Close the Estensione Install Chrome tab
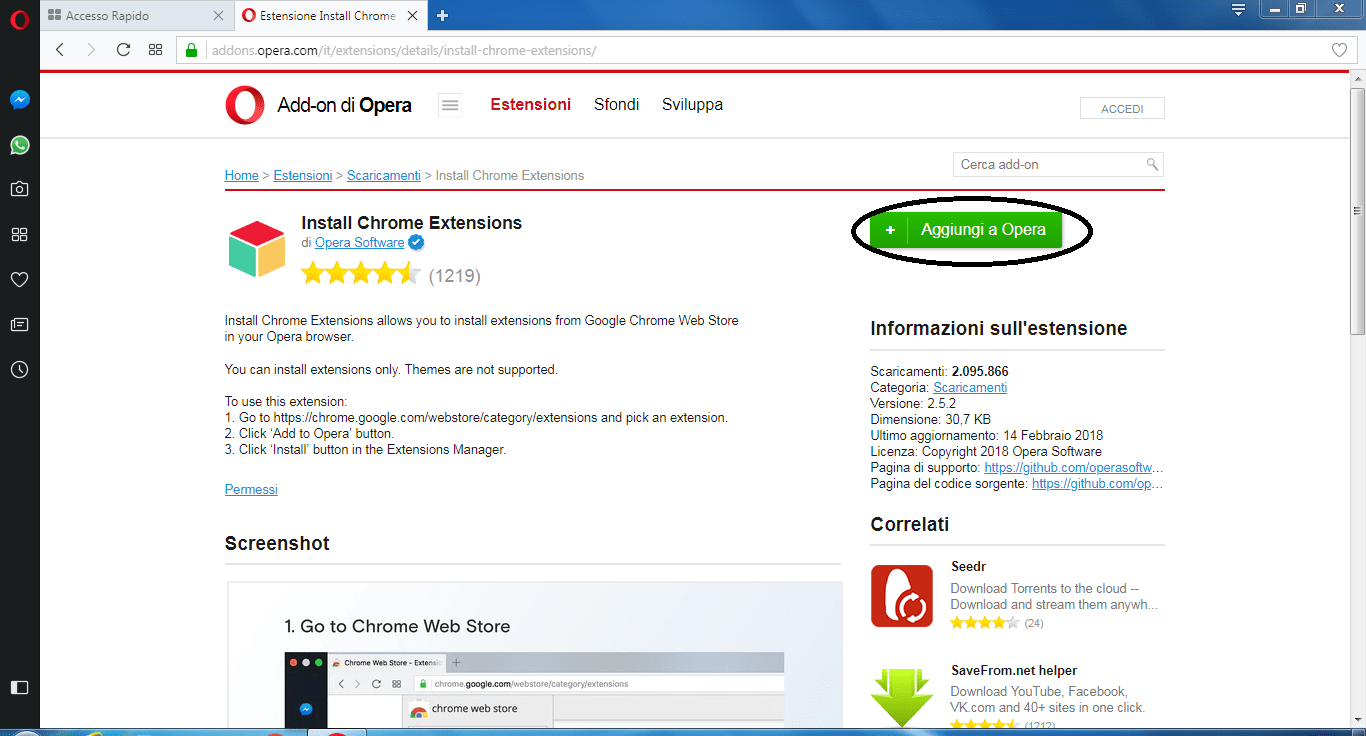 (x=414, y=16)
